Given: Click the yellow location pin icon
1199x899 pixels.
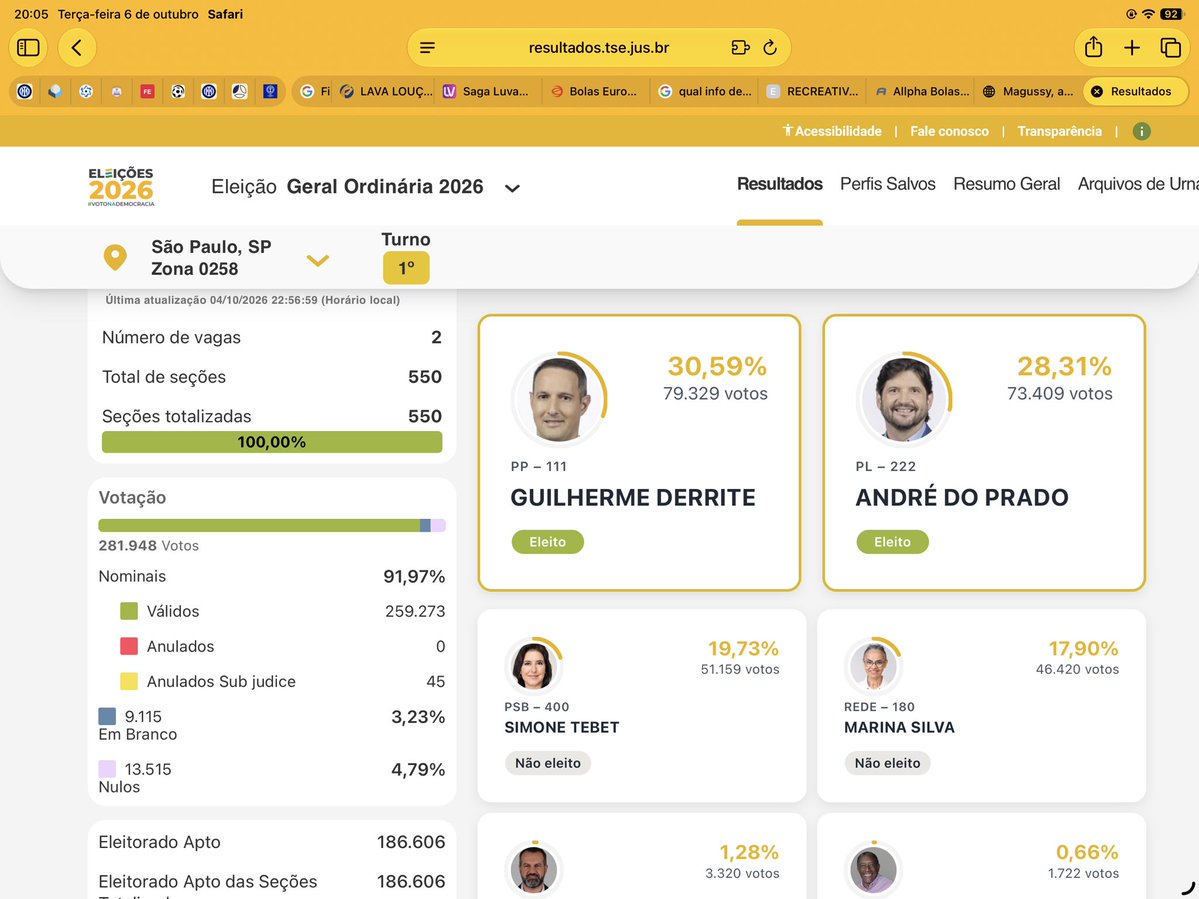Looking at the screenshot, I should (115, 258).
